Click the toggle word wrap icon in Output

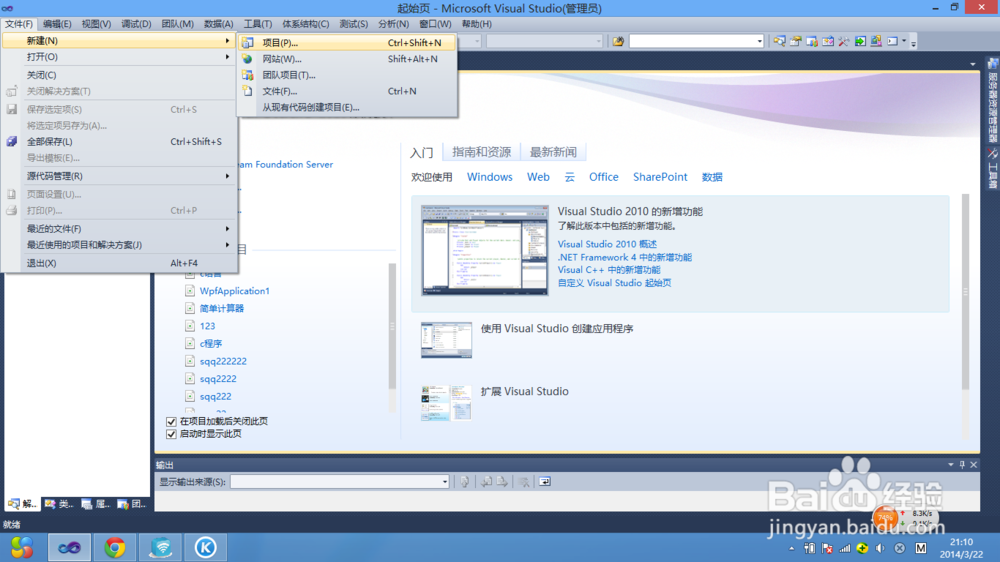tap(545, 482)
